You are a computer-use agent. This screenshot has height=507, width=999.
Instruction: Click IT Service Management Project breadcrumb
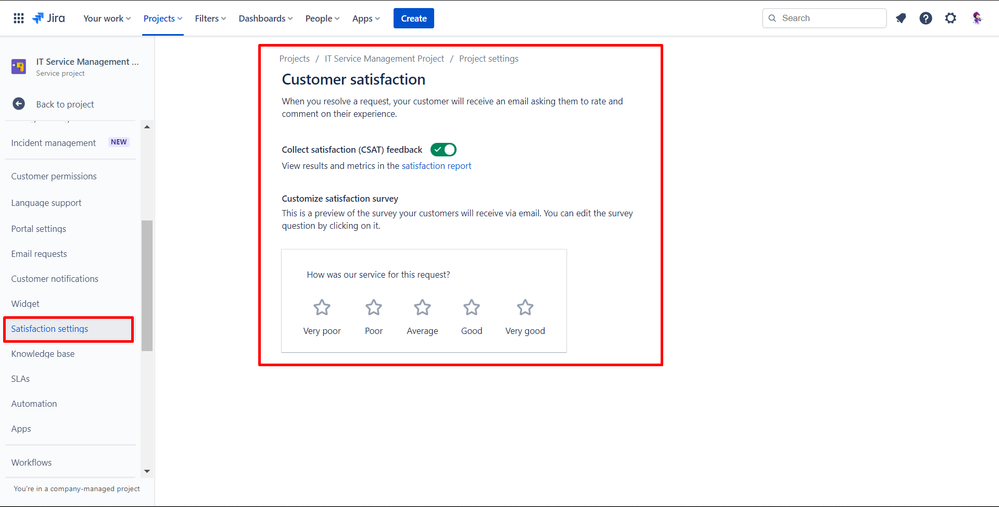(384, 59)
